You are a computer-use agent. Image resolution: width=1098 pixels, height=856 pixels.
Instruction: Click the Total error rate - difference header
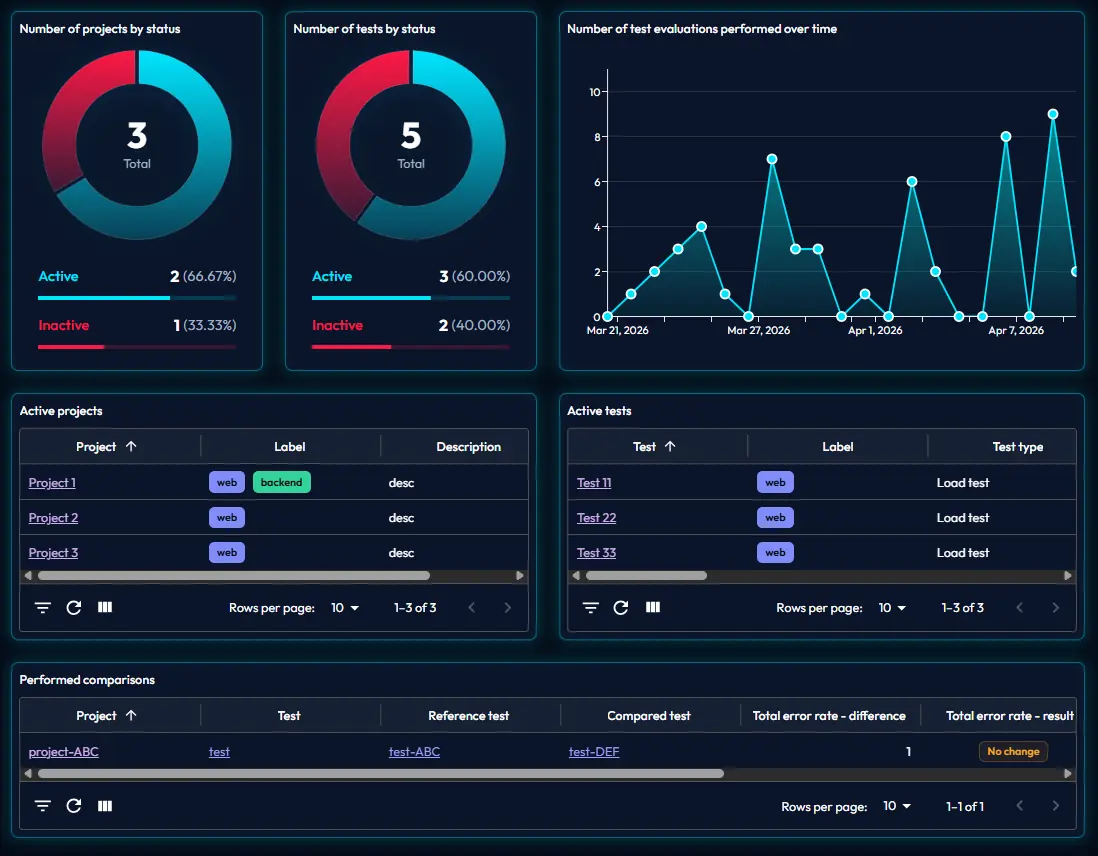point(829,715)
